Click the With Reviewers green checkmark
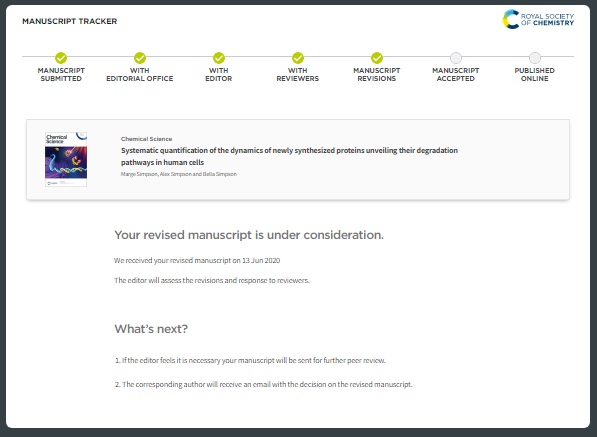Viewport: 597px width, 437px height. pos(298,58)
